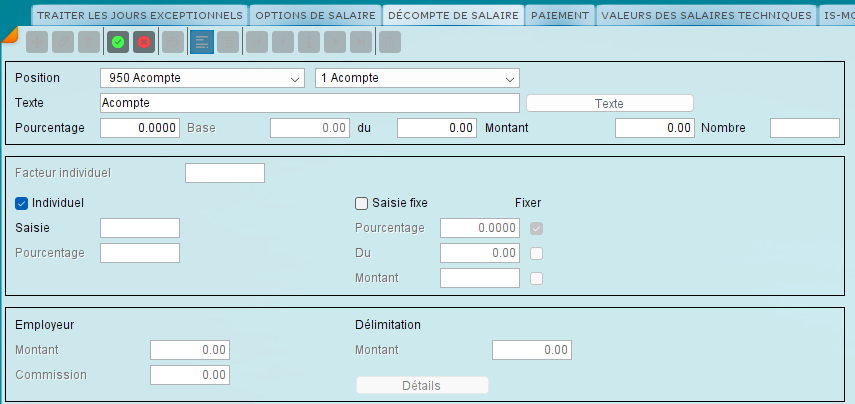Toggle Fixer checkbox for Du row
Screen dimensions: 855x404
tap(537, 254)
